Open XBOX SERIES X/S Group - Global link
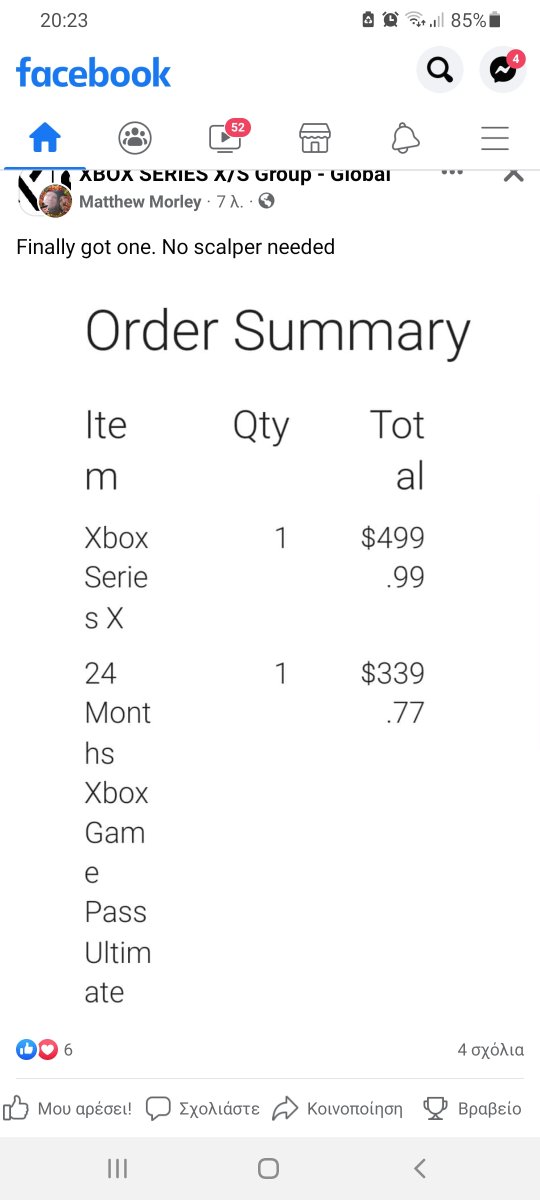Viewport: 540px width, 1200px height. click(x=235, y=176)
